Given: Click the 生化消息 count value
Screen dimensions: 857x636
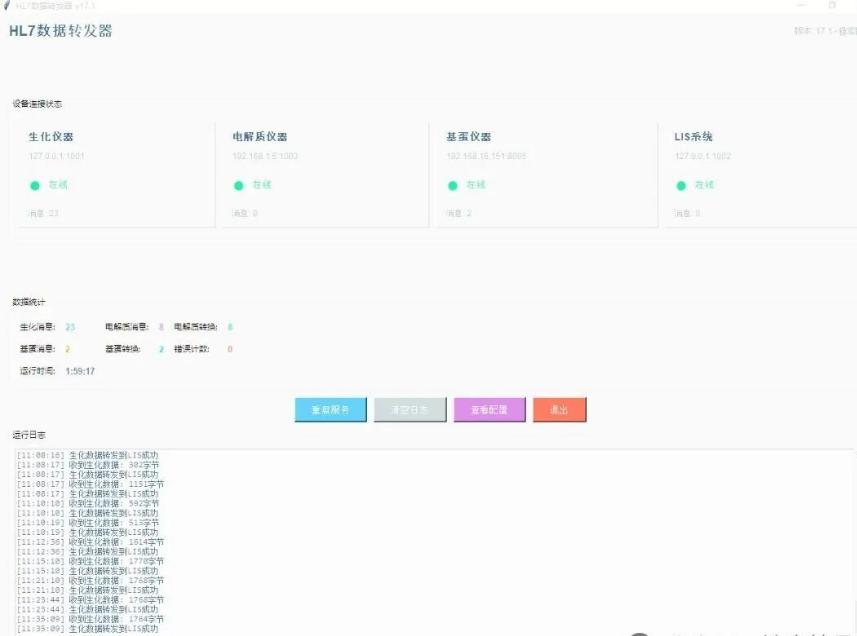Looking at the screenshot, I should [x=70, y=327].
